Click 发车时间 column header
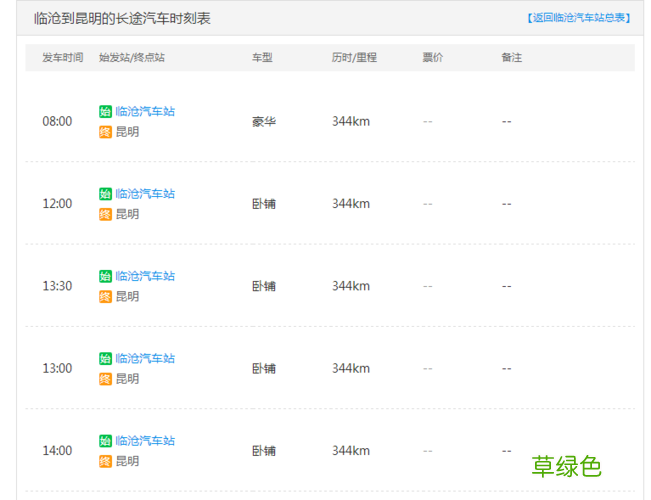The image size is (651, 500). [x=63, y=57]
